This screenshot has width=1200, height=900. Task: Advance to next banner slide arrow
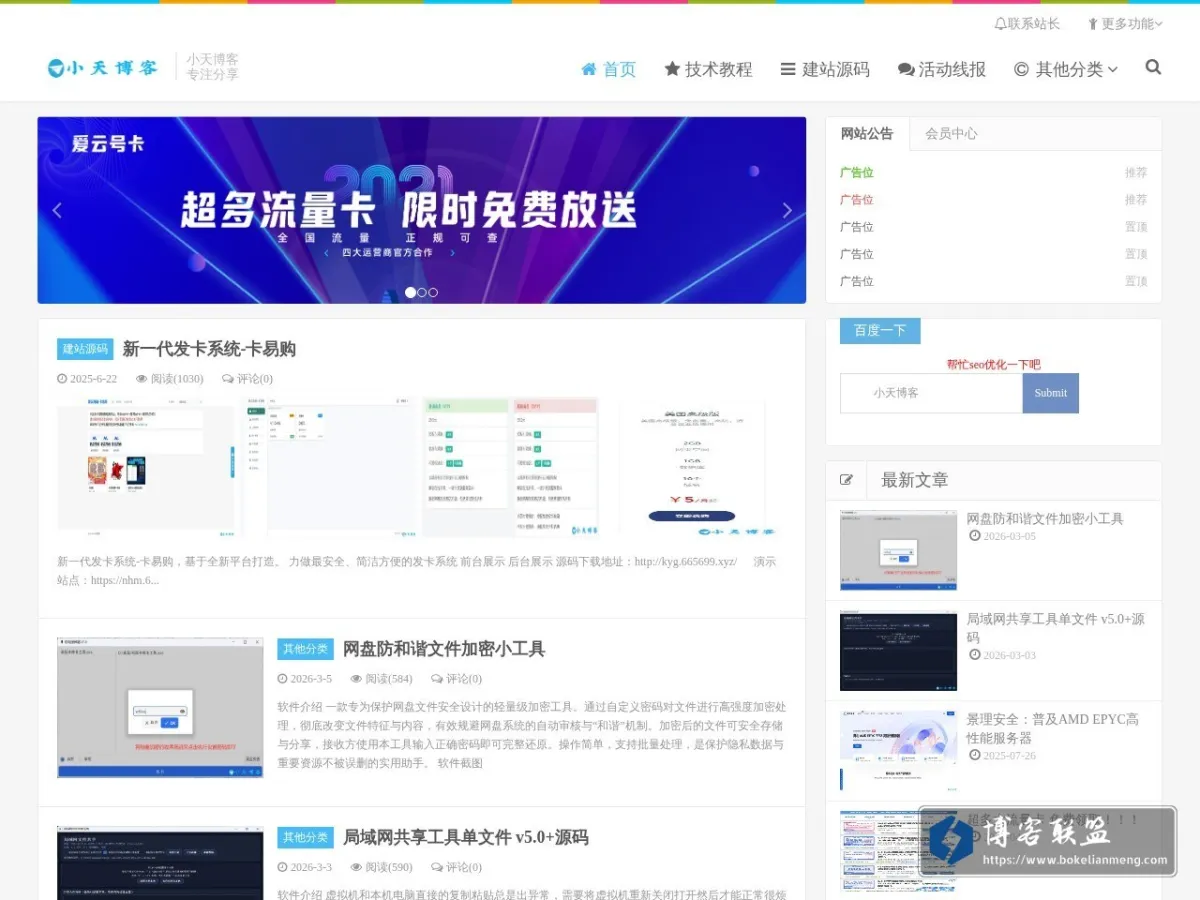tap(787, 210)
